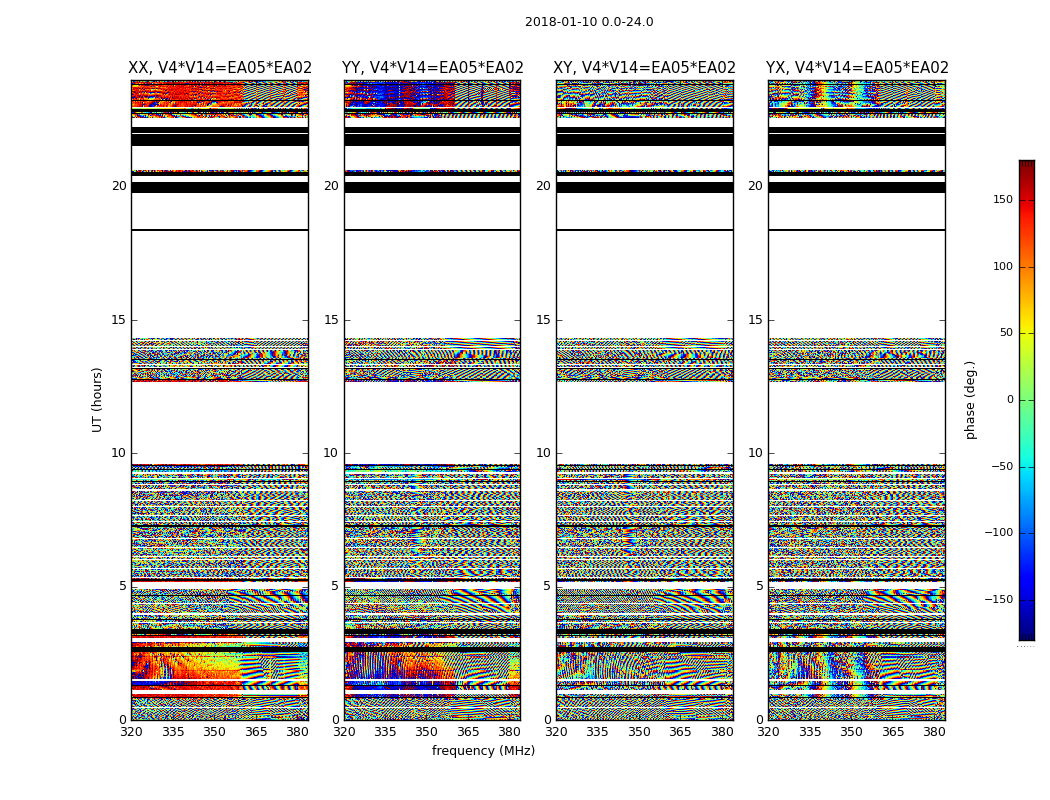Pick the colorbar tick label '0'
1050x800 pixels.
coord(1010,400)
